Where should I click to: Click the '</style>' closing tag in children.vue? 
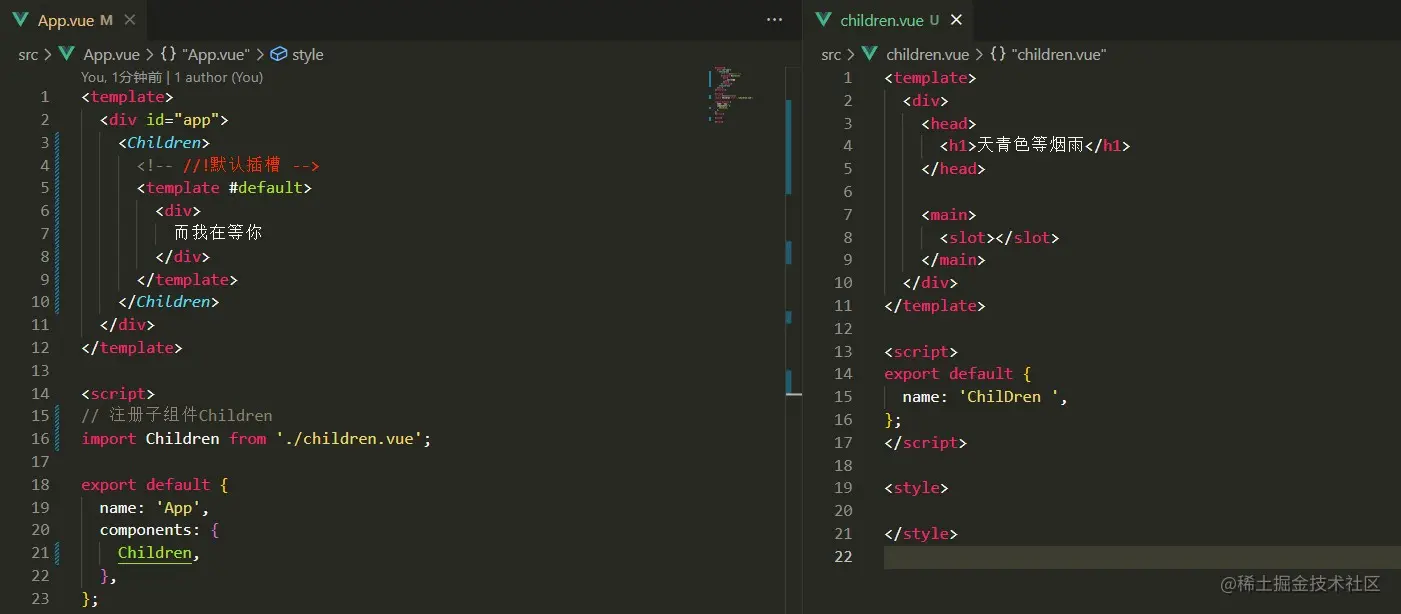click(x=921, y=534)
